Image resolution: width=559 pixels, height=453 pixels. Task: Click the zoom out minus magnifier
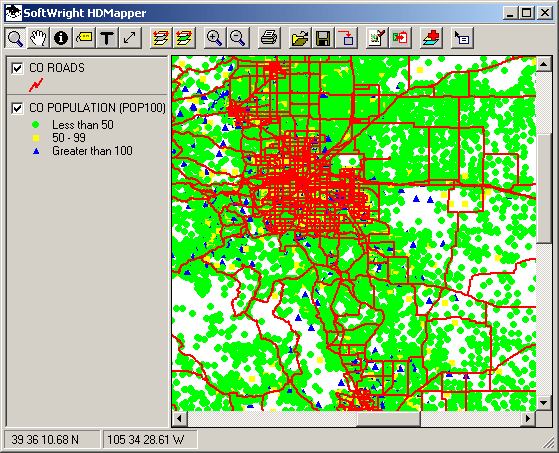[238, 38]
